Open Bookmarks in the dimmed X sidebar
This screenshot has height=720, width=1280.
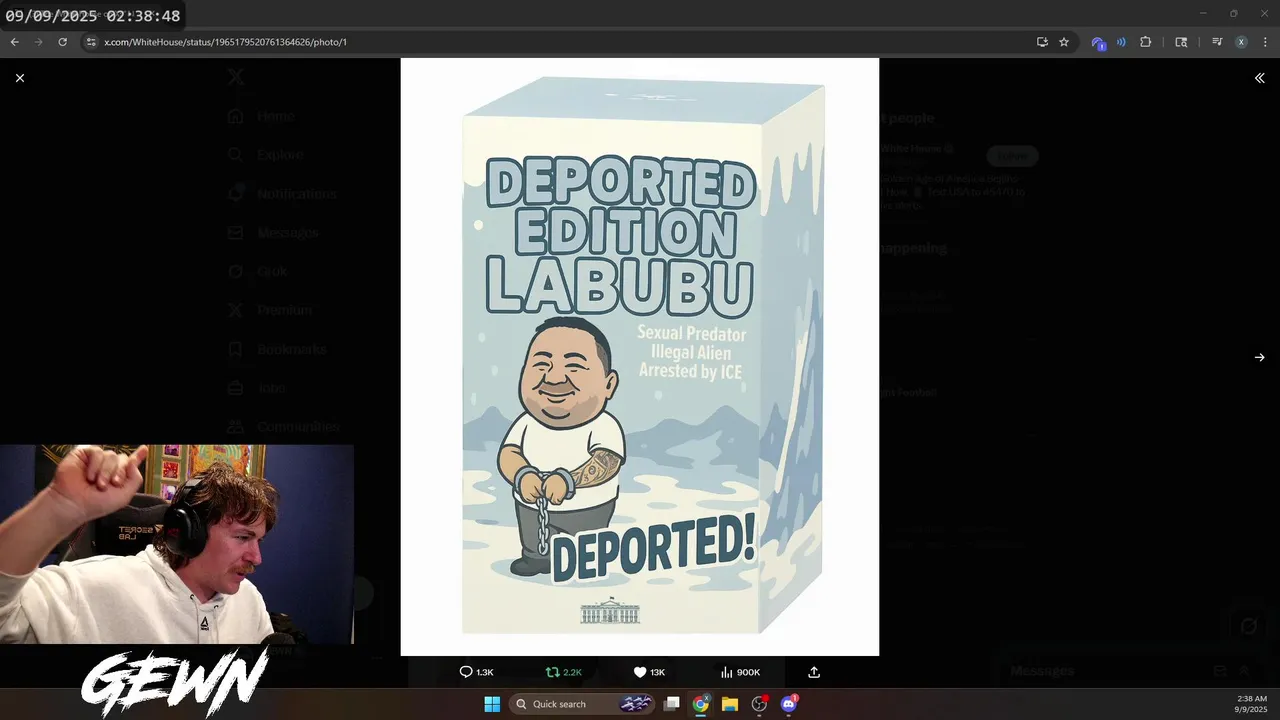[x=276, y=349]
